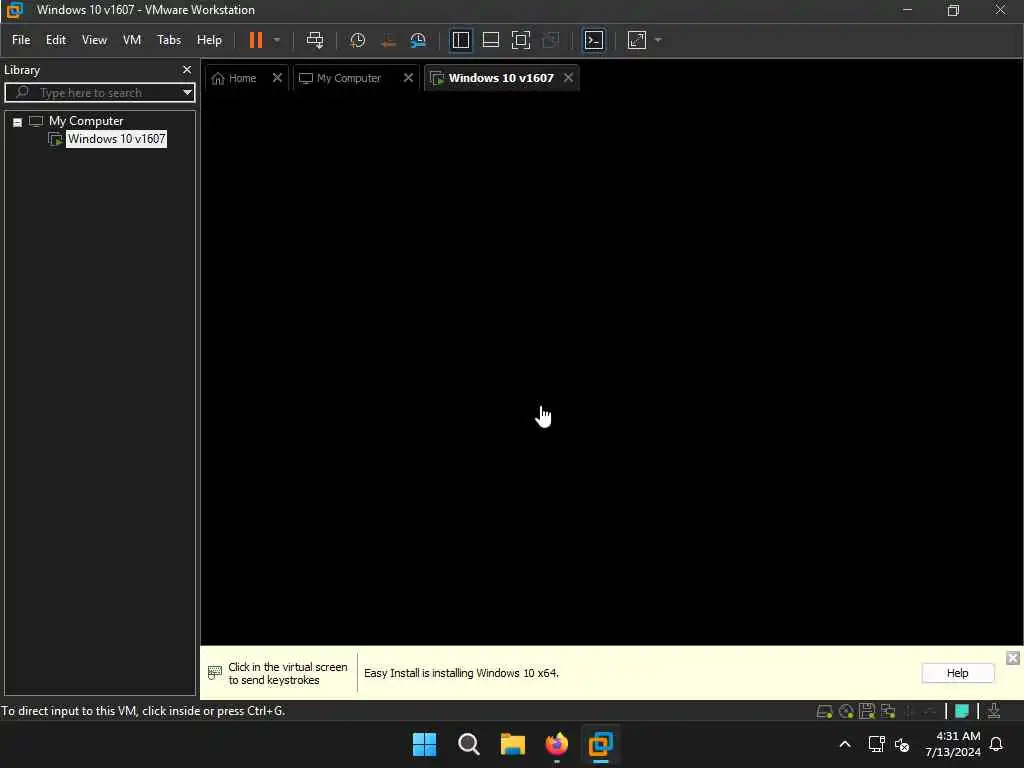
Task: Open the View menu
Action: point(94,40)
